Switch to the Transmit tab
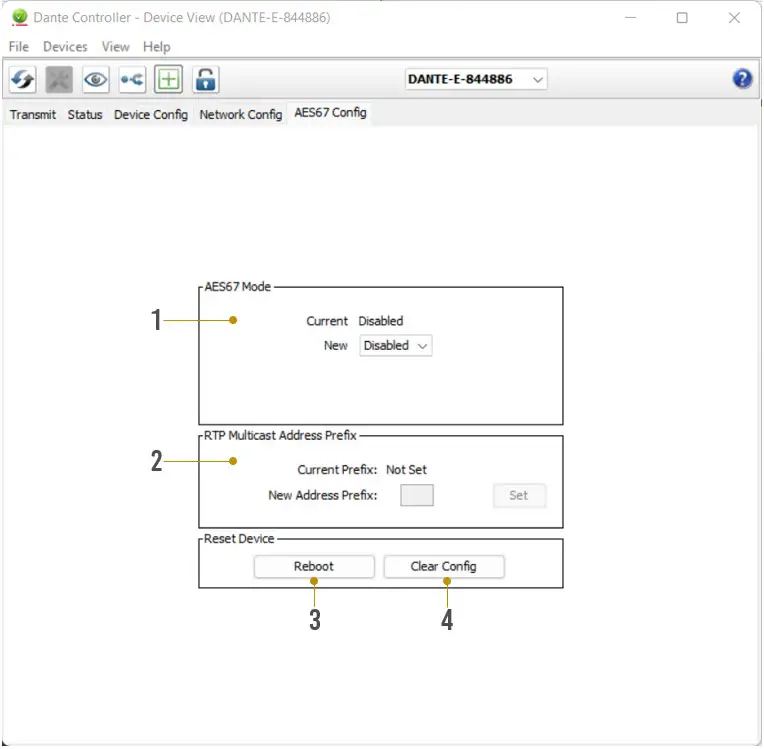This screenshot has height=749, width=764. click(x=33, y=115)
